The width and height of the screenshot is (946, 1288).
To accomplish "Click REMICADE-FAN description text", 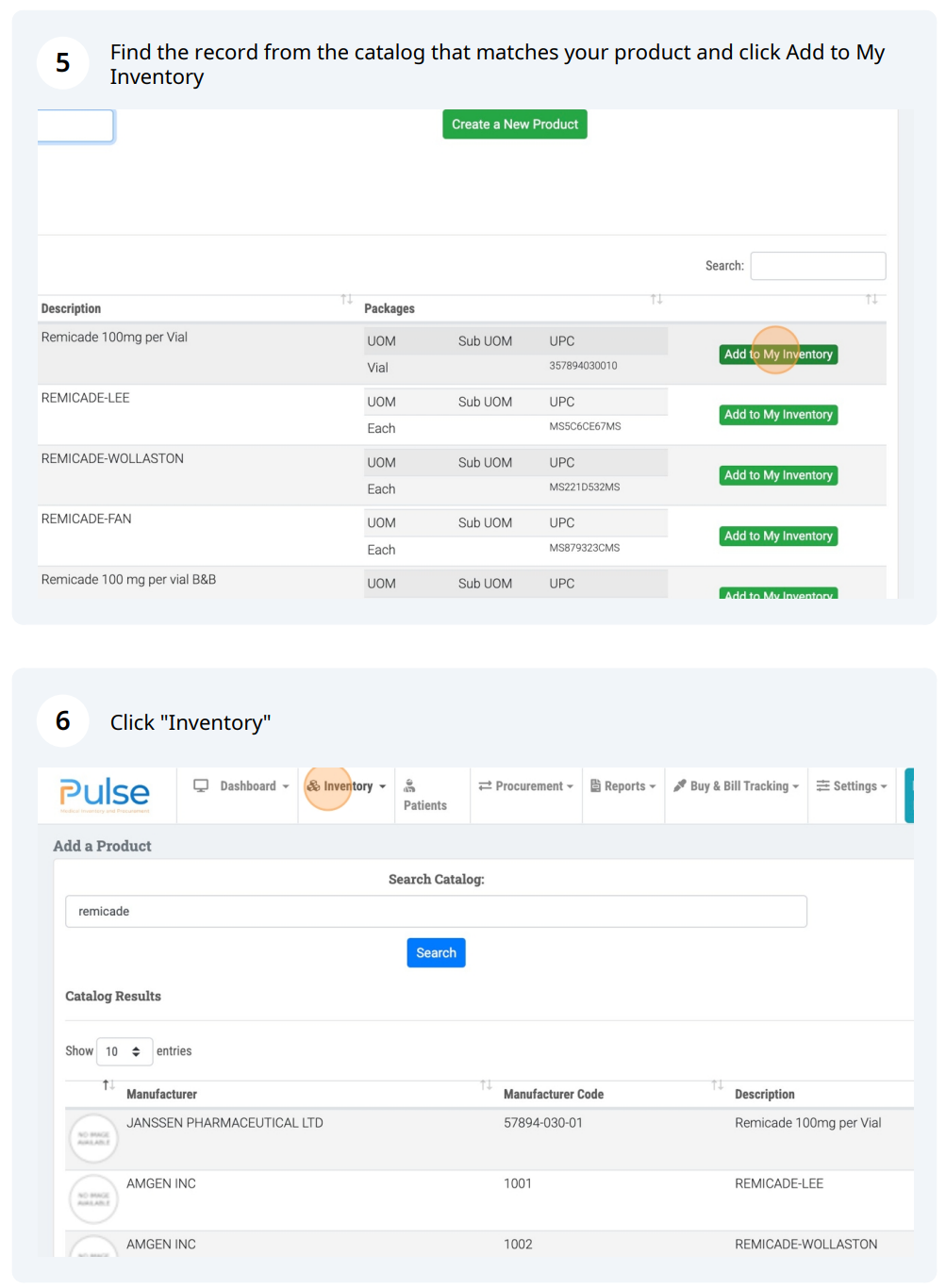I will pyautogui.click(x=87, y=519).
